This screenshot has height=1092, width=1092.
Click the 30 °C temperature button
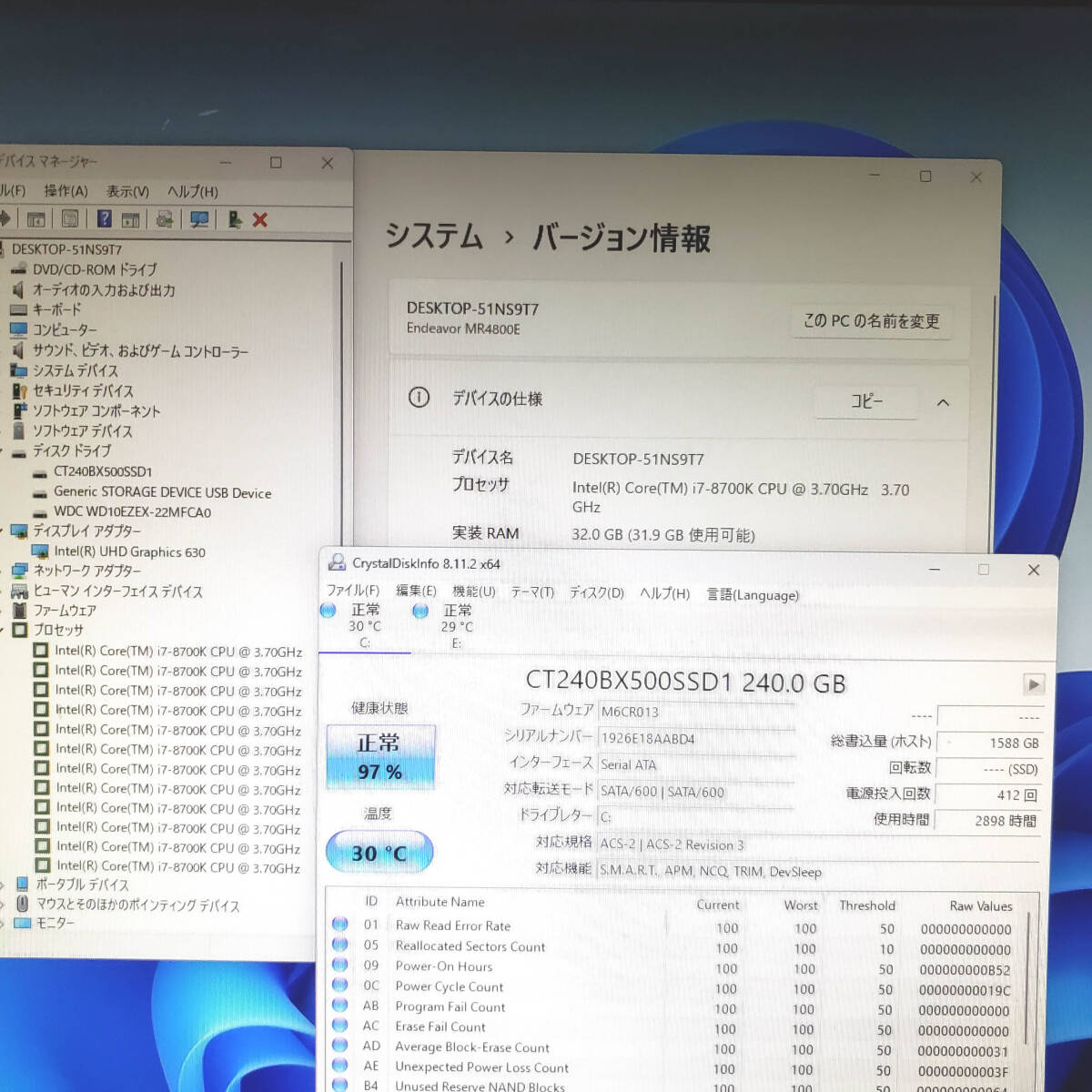click(x=379, y=853)
